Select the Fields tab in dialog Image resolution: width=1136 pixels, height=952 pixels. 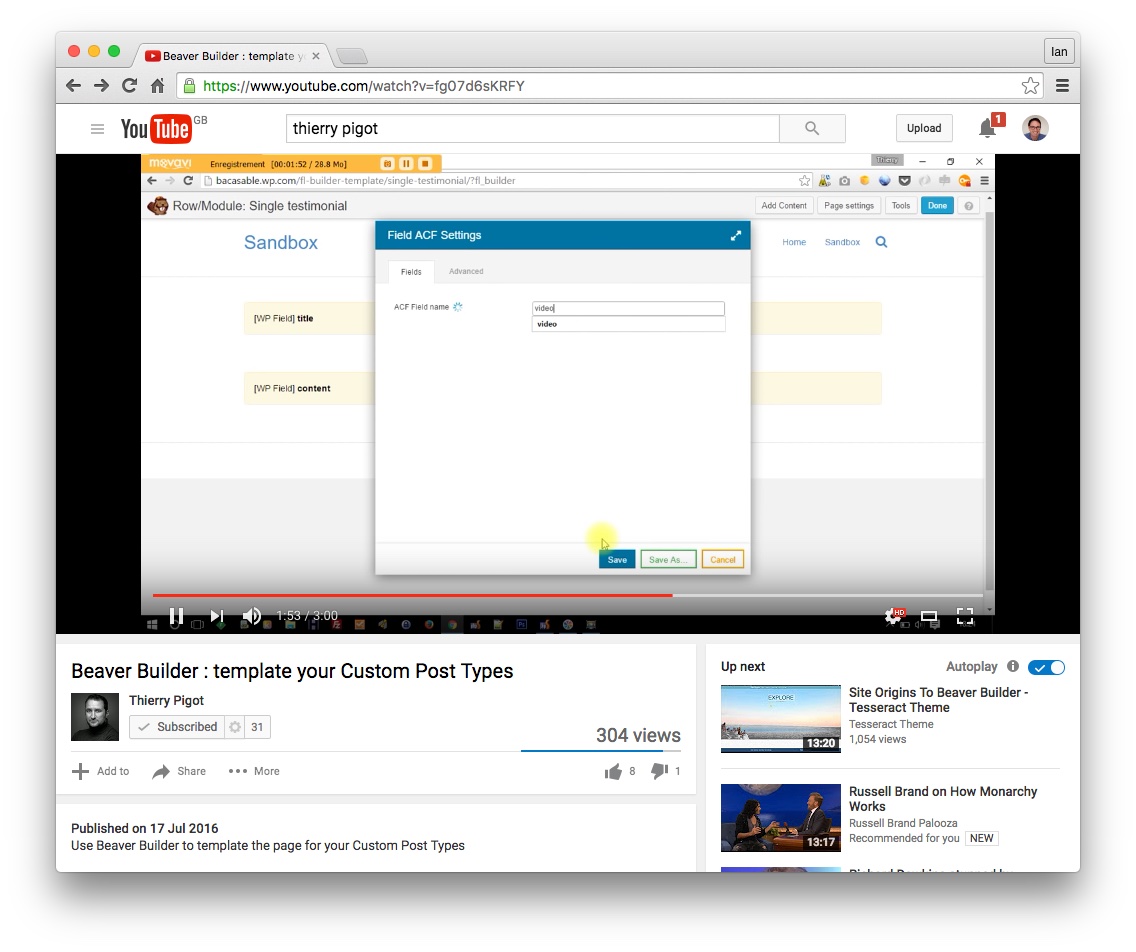[411, 272]
